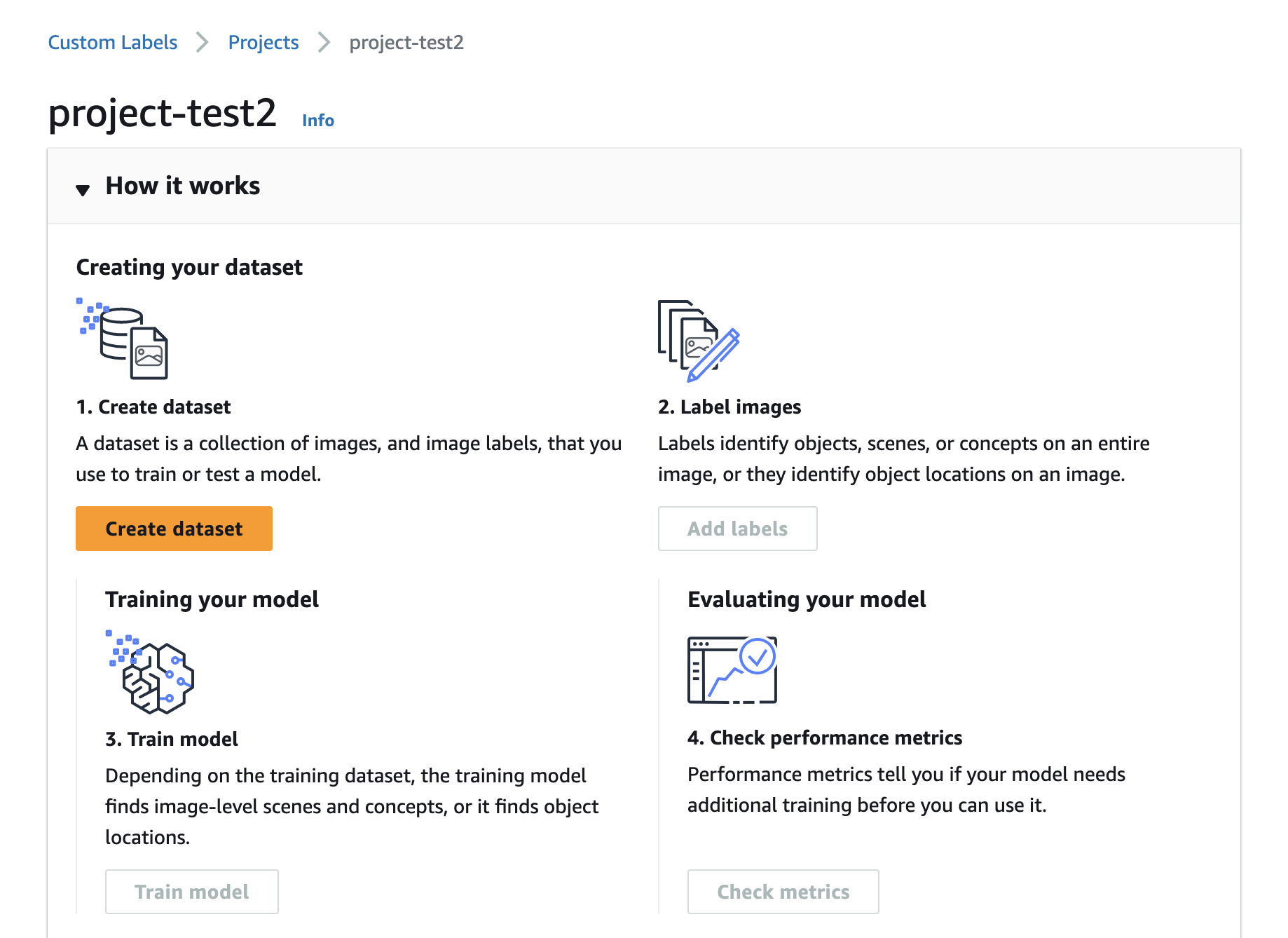Click the How it works heading

[183, 186]
